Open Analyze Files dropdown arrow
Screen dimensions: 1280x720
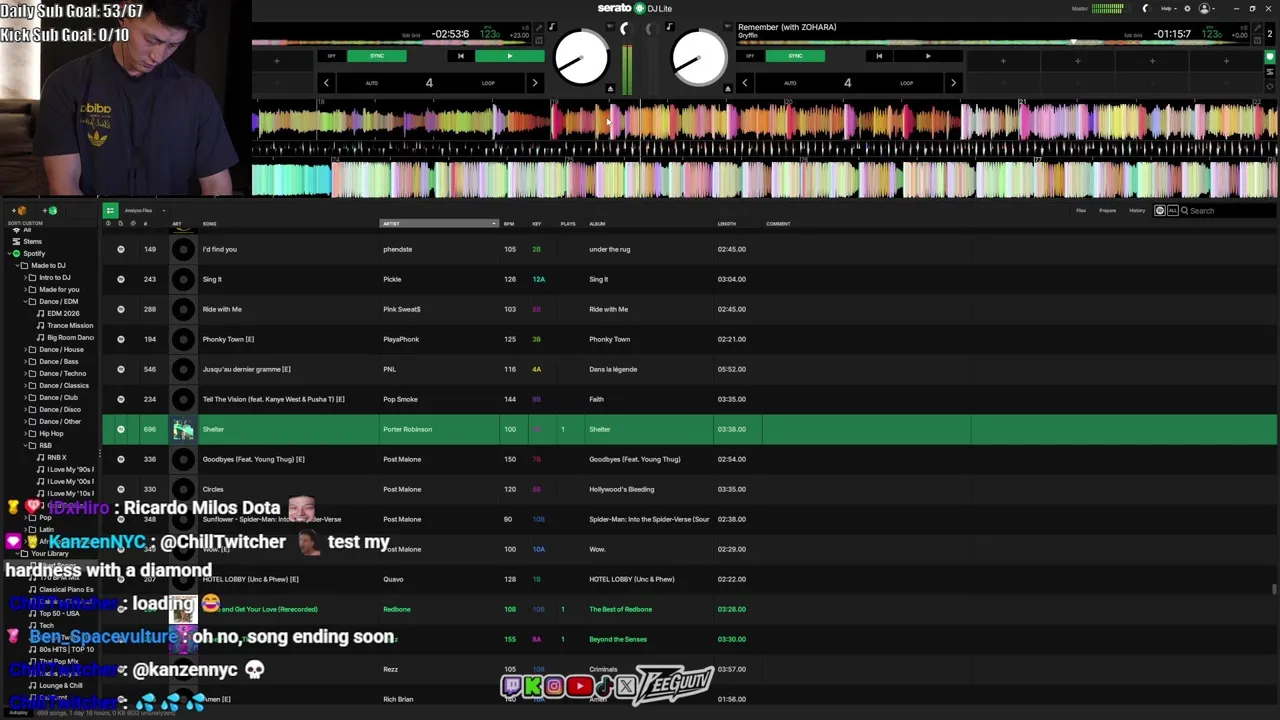tap(164, 211)
